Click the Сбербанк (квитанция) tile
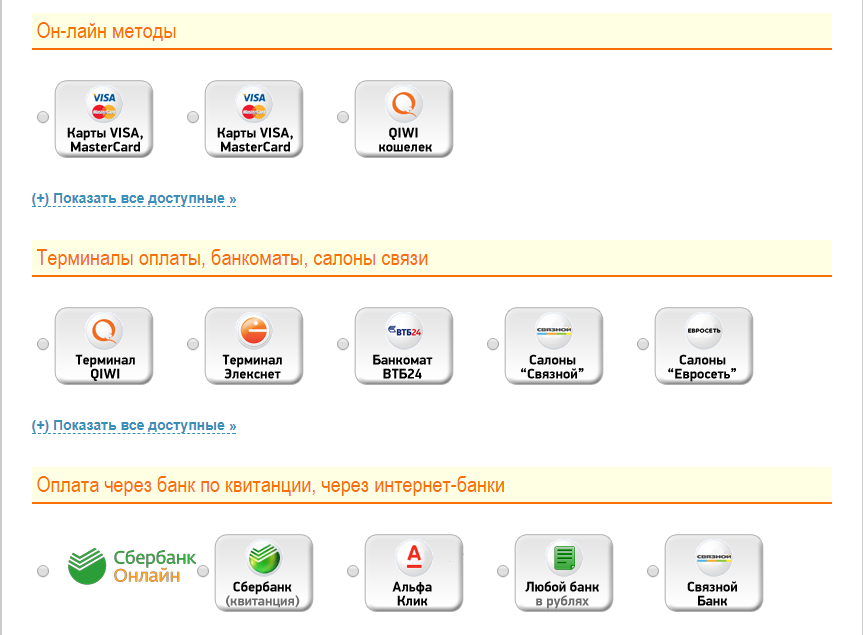The width and height of the screenshot is (863, 635). click(x=264, y=573)
